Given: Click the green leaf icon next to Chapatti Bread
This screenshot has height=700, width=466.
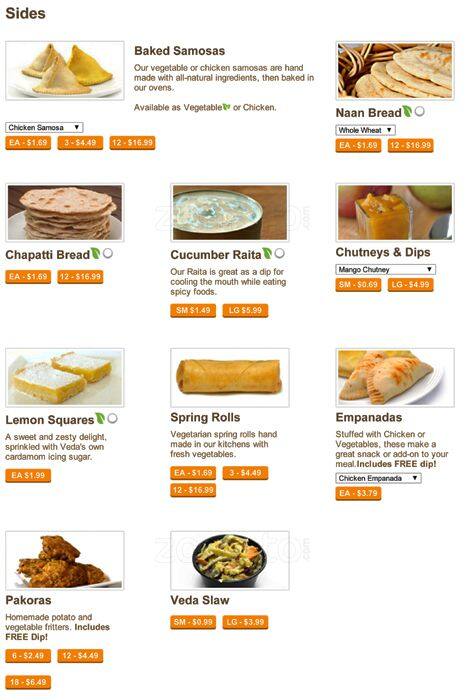Looking at the screenshot, I should tap(96, 253).
